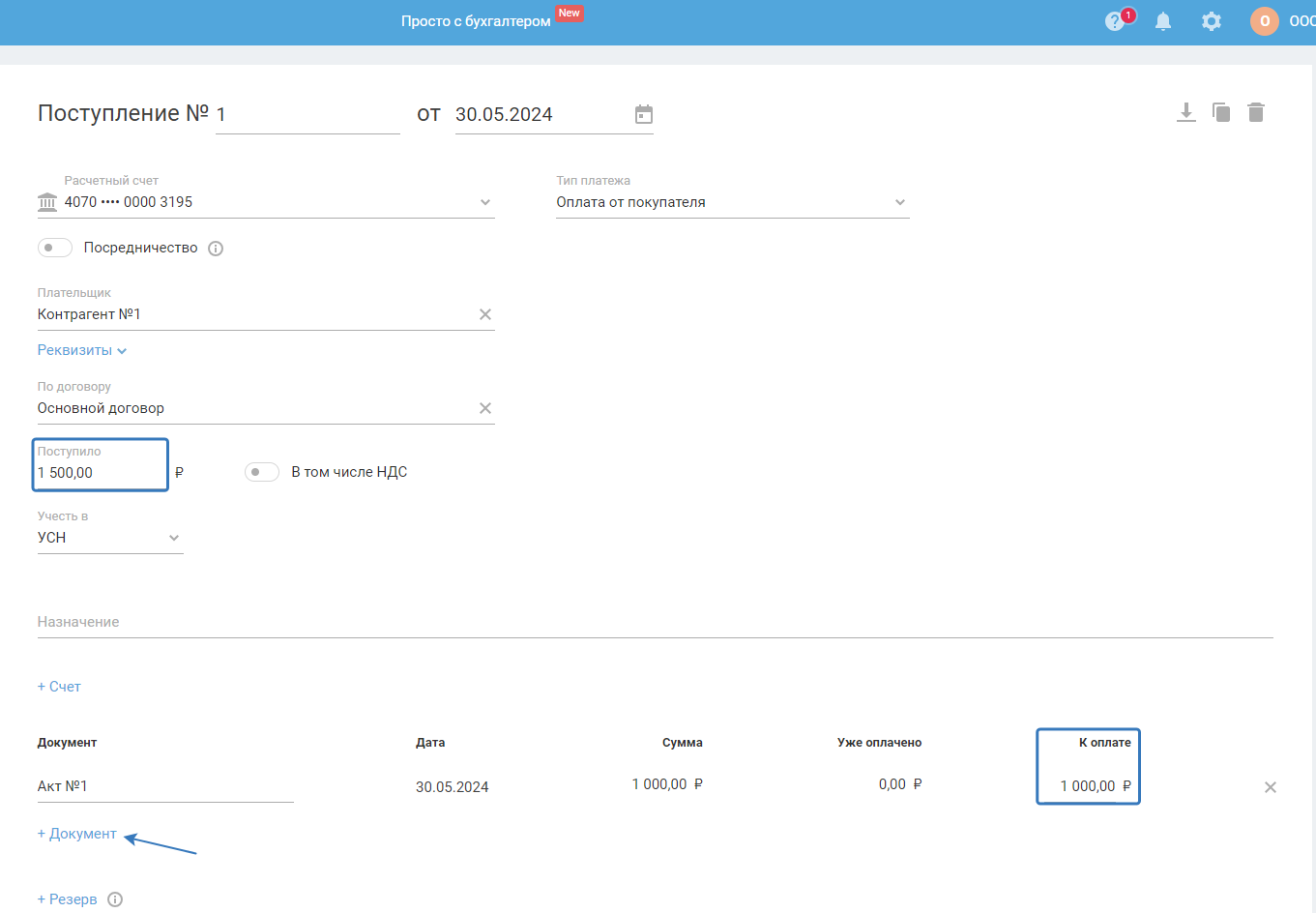
Task: Click the + Документ link
Action: point(77,834)
